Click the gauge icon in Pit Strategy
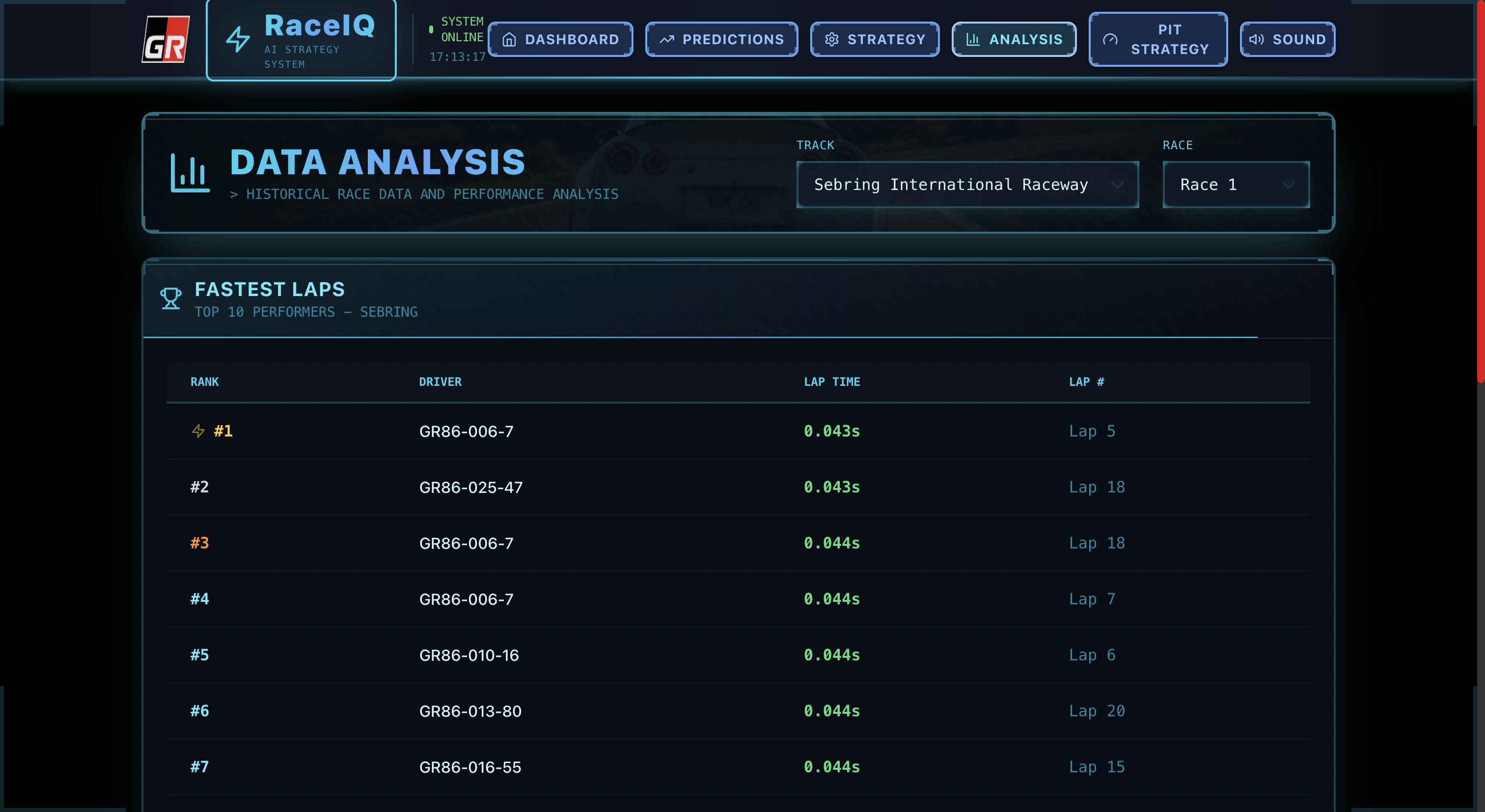This screenshot has height=812, width=1485. 1110,39
